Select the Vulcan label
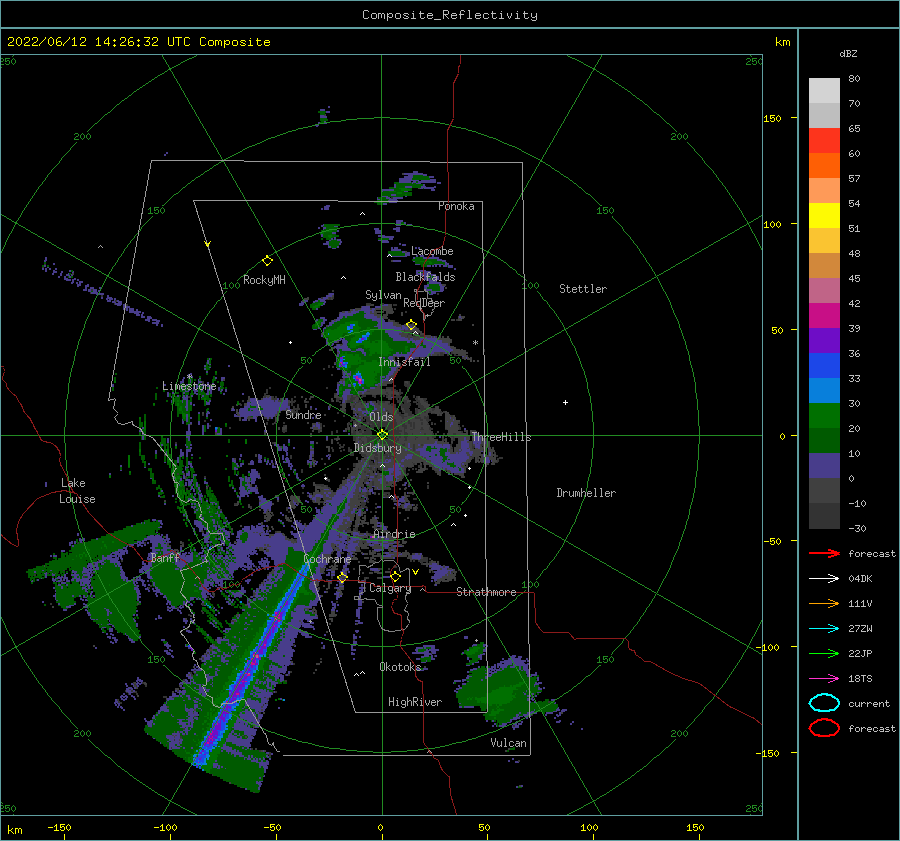Viewport: 900px width, 841px height. point(509,743)
